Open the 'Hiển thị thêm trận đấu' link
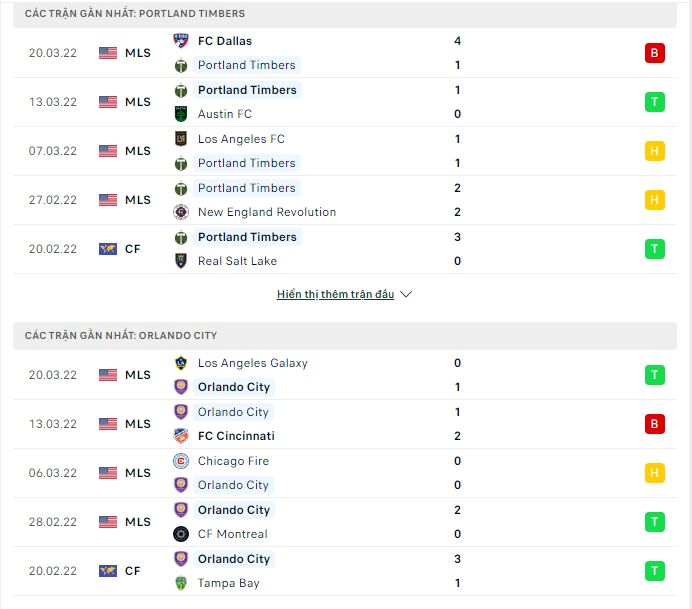692x609 pixels. point(336,295)
